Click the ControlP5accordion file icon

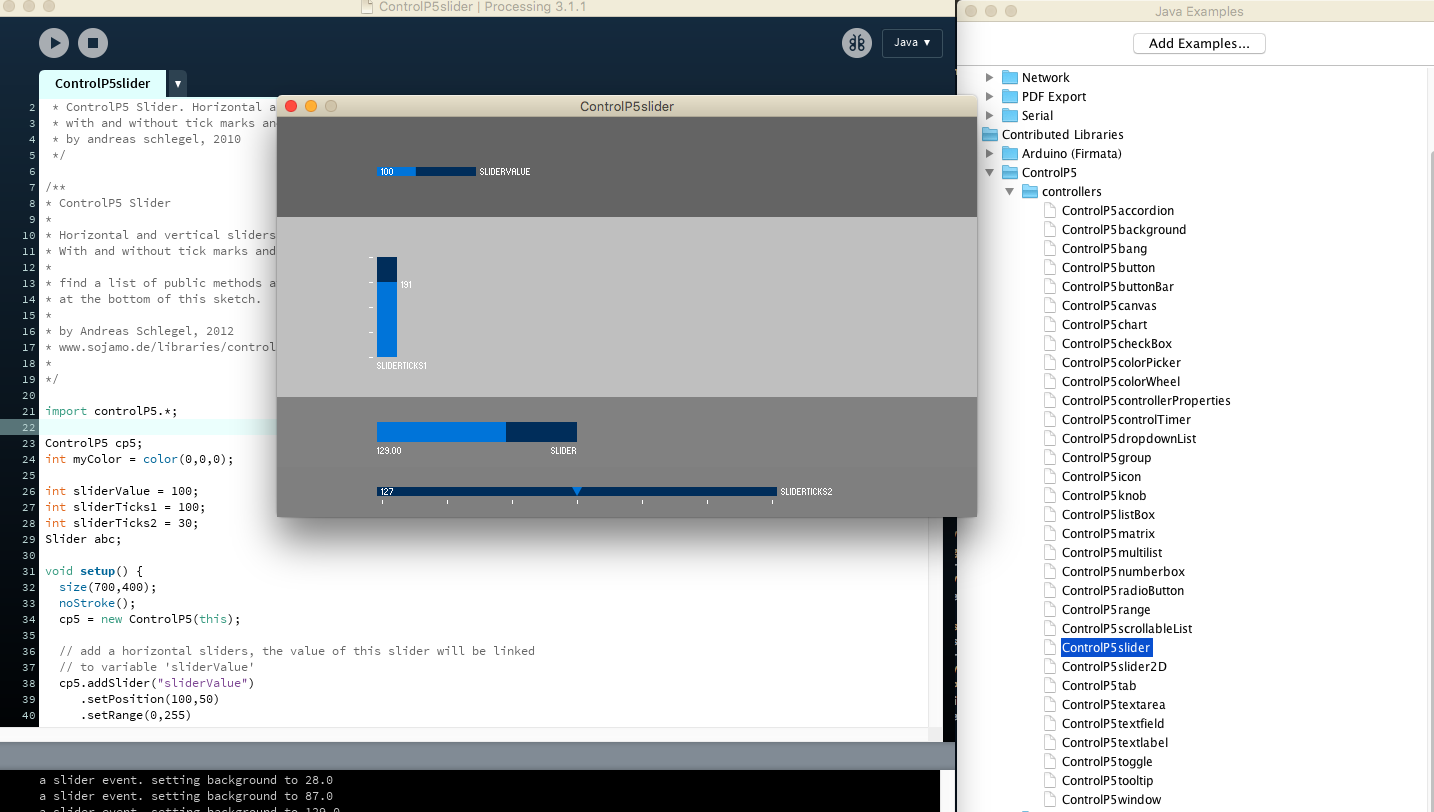[1050, 210]
